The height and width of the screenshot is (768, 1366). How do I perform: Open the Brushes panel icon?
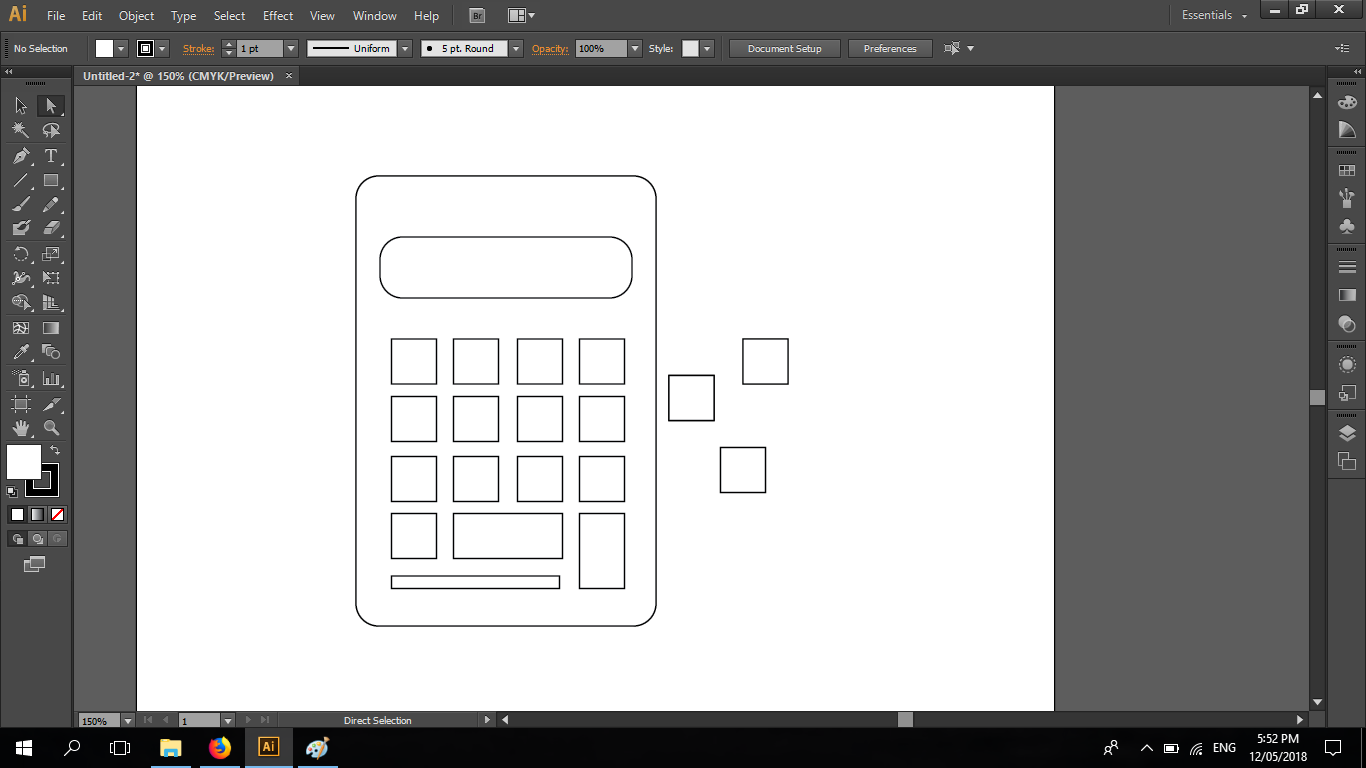(1347, 198)
